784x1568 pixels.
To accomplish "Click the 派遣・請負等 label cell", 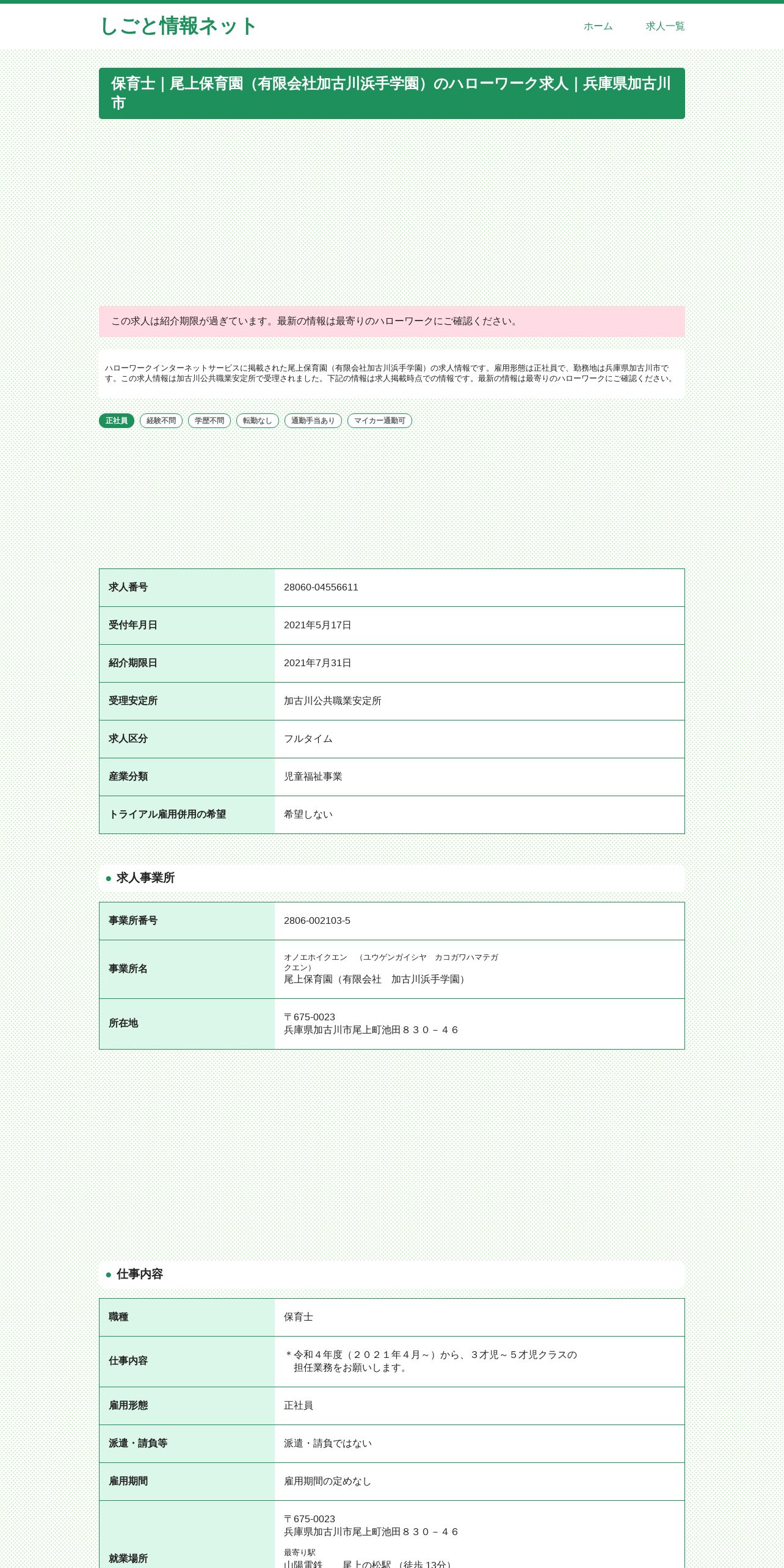I will click(x=187, y=1443).
